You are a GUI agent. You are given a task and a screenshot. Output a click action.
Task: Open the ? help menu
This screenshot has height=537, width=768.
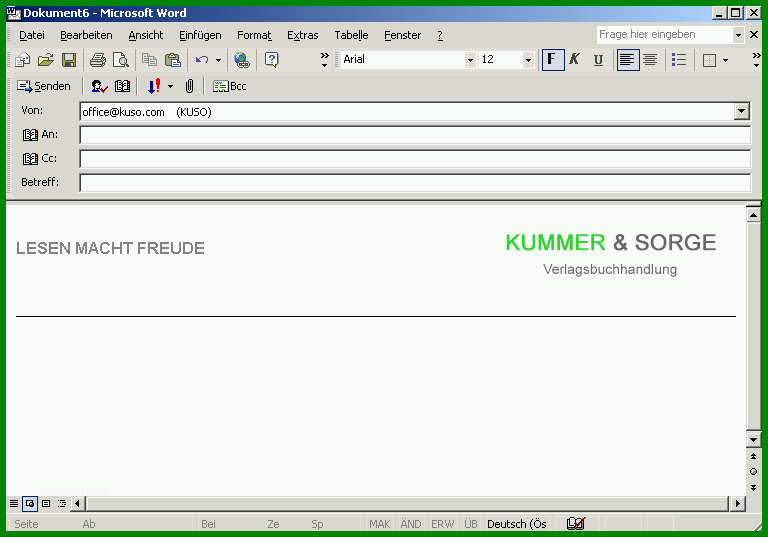(440, 35)
